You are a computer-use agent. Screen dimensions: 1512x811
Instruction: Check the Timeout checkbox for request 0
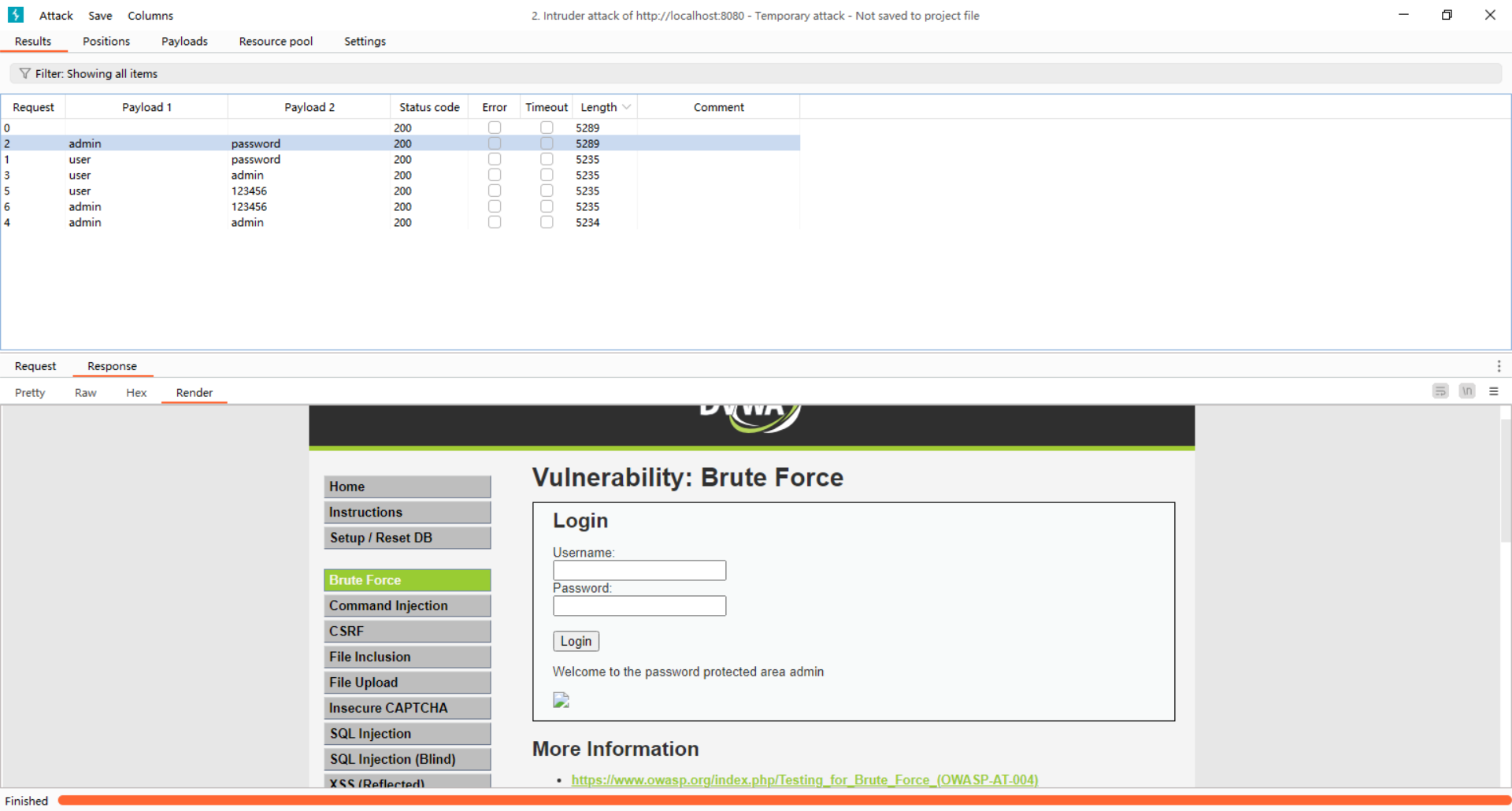(547, 128)
